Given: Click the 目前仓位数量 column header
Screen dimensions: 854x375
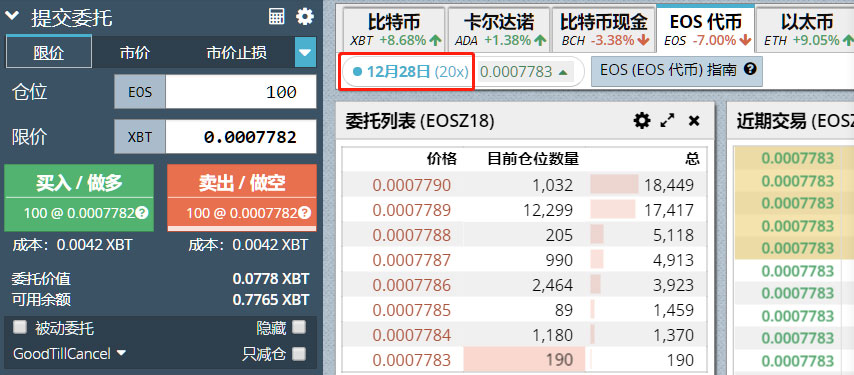Looking at the screenshot, I should coord(533,159).
